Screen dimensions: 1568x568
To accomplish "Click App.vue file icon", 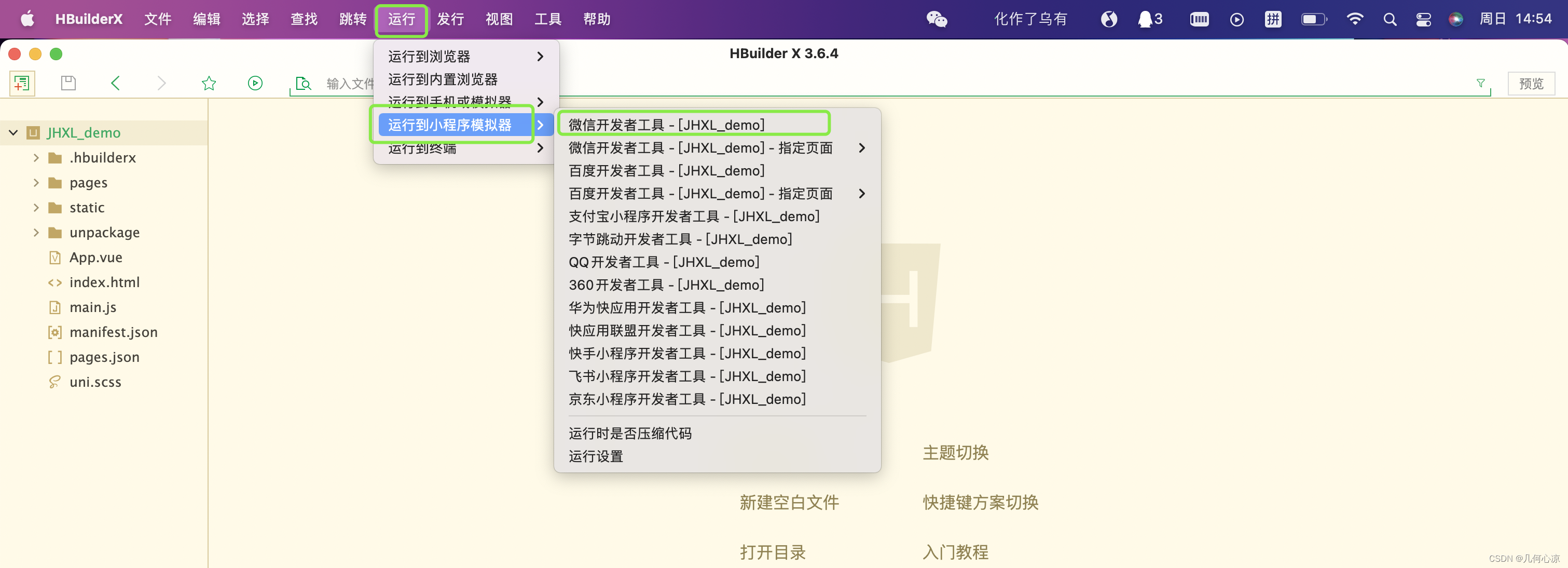I will [x=55, y=258].
